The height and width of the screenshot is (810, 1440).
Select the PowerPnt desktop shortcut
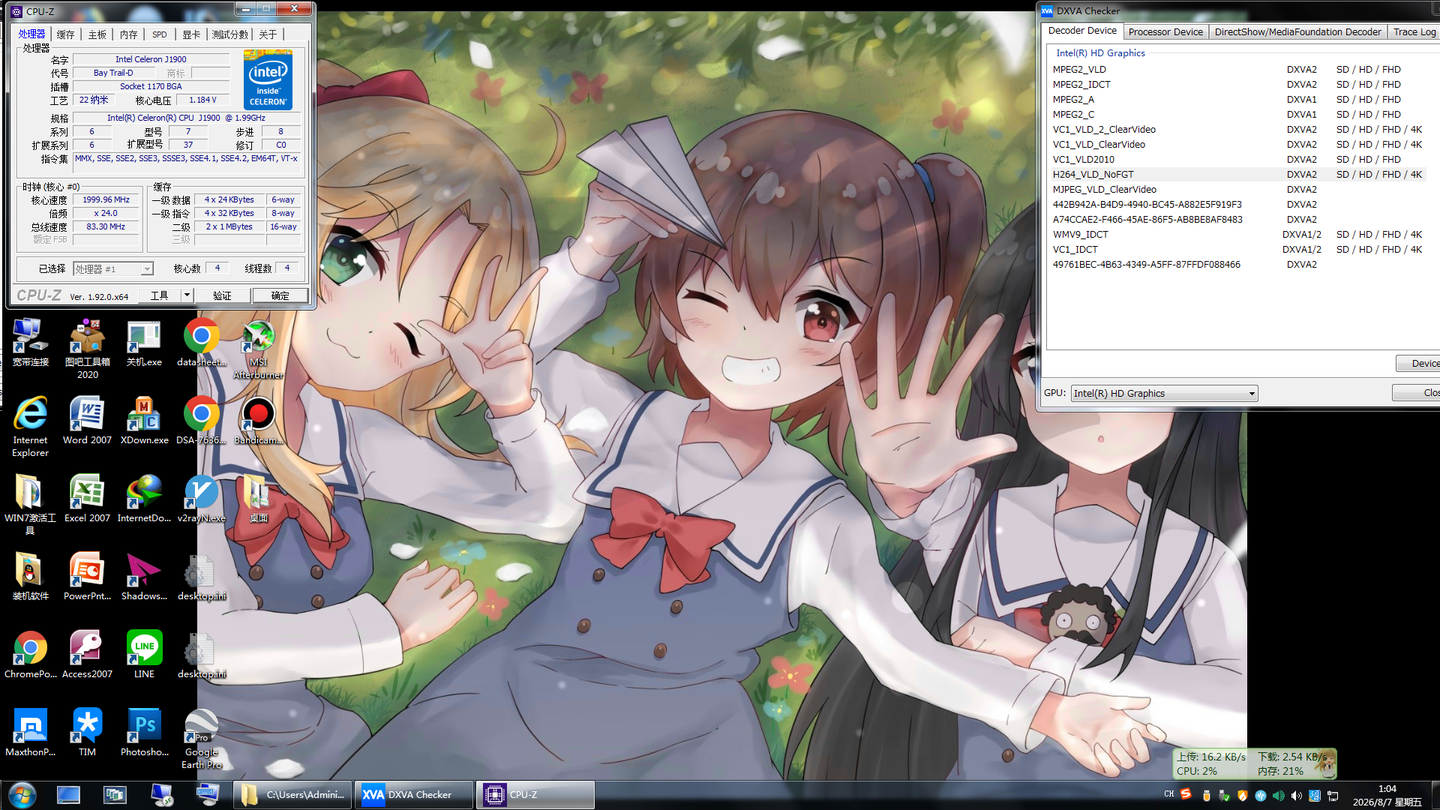pos(87,577)
